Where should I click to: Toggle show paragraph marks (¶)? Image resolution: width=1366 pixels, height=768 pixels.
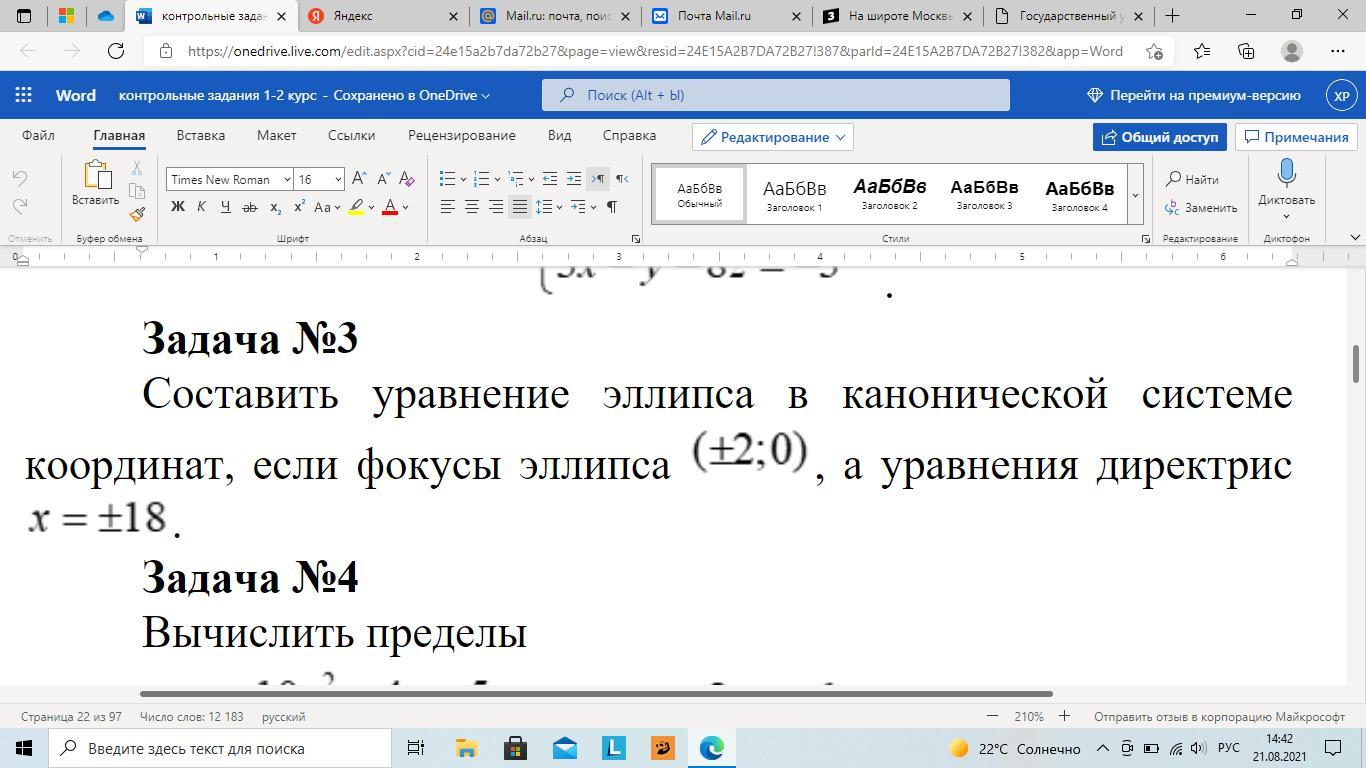click(611, 207)
